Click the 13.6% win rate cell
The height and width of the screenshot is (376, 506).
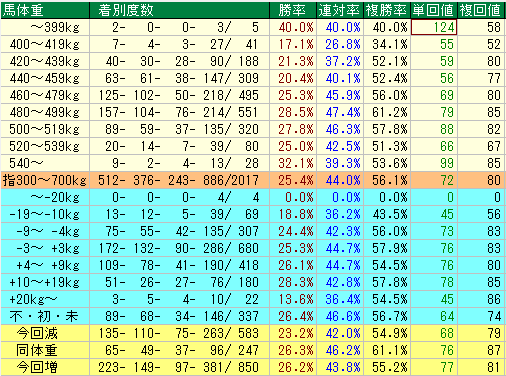pyautogui.click(x=293, y=299)
